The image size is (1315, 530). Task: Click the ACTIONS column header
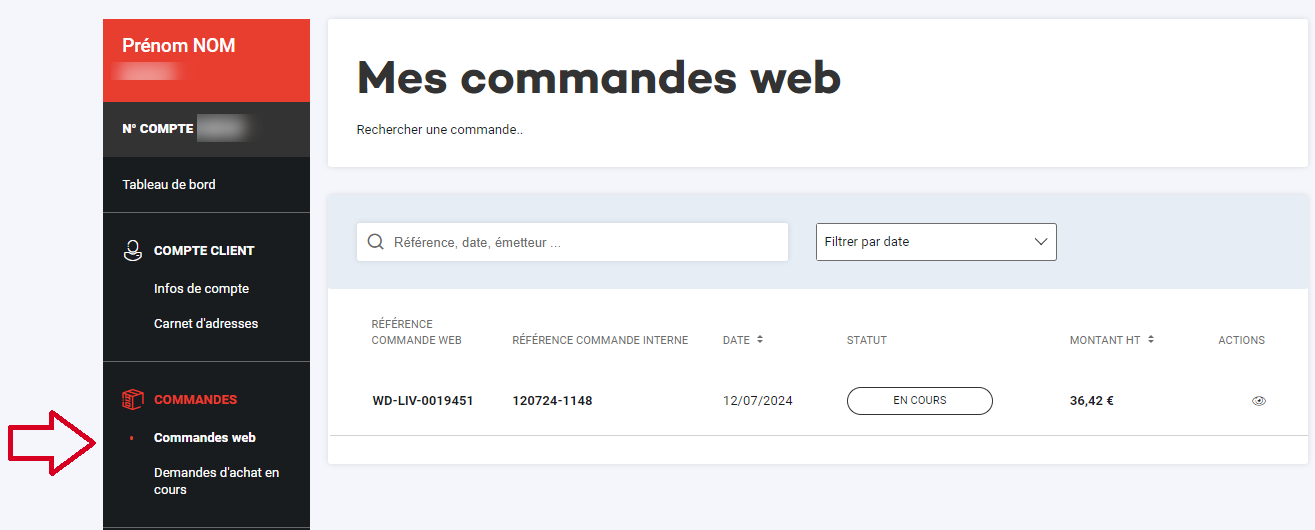[1241, 340]
